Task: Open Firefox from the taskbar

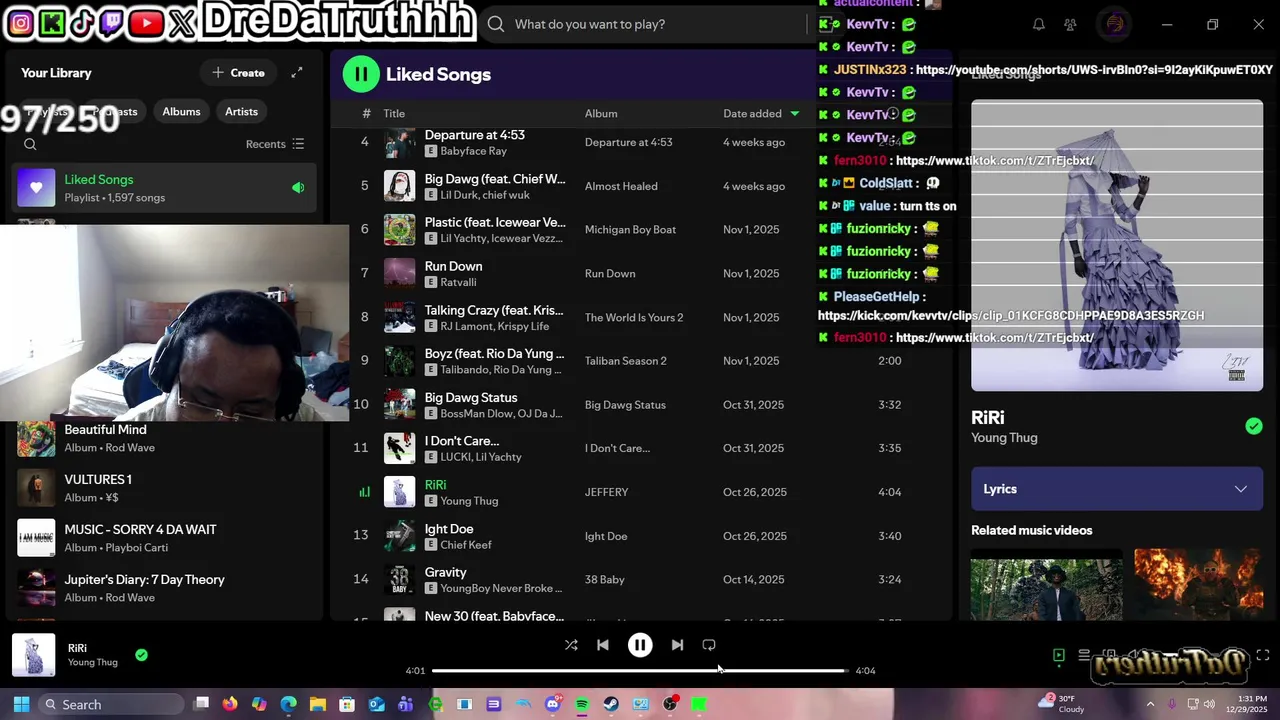Action: [x=230, y=704]
